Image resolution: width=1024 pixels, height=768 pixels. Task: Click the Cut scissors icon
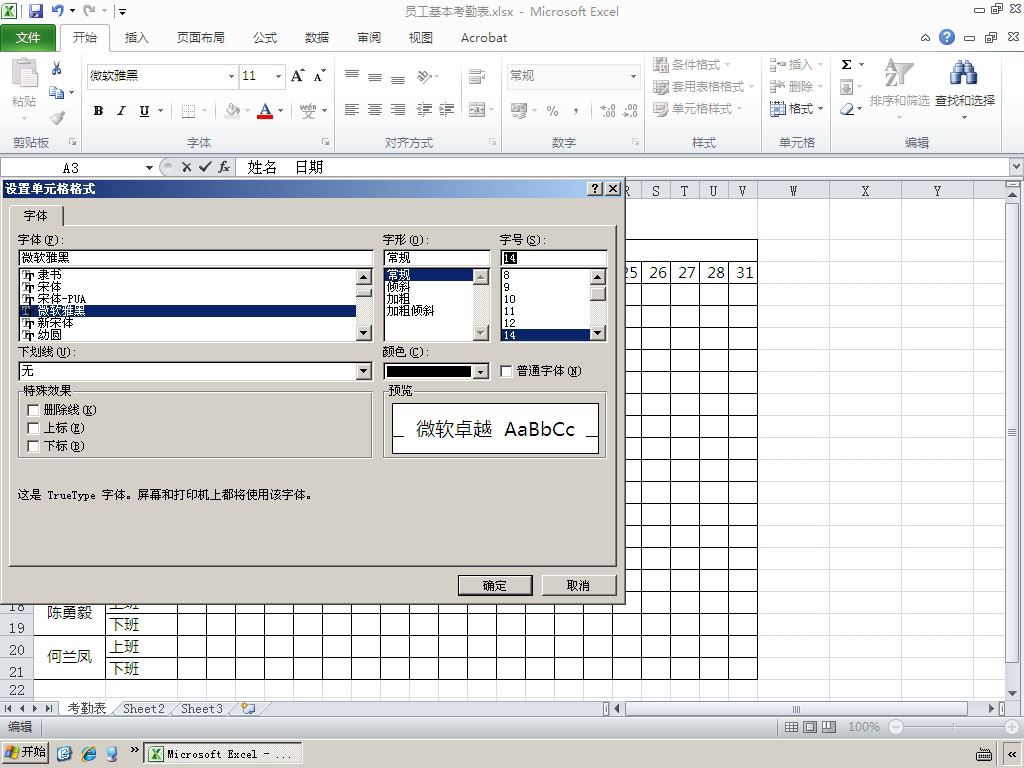tap(56, 68)
